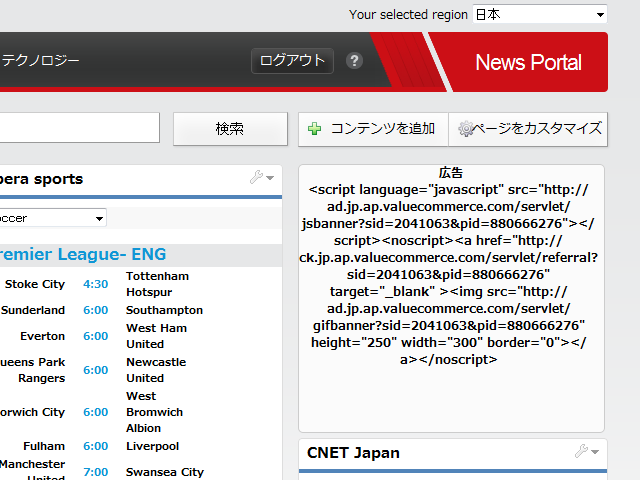Viewport: 640px width, 480px height.
Task: Click the 6:00 Sunderland vs Southampton time
Action: (x=95, y=310)
